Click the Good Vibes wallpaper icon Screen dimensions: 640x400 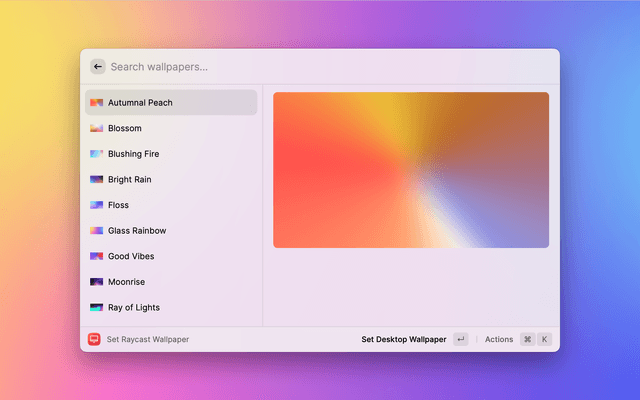(96, 256)
